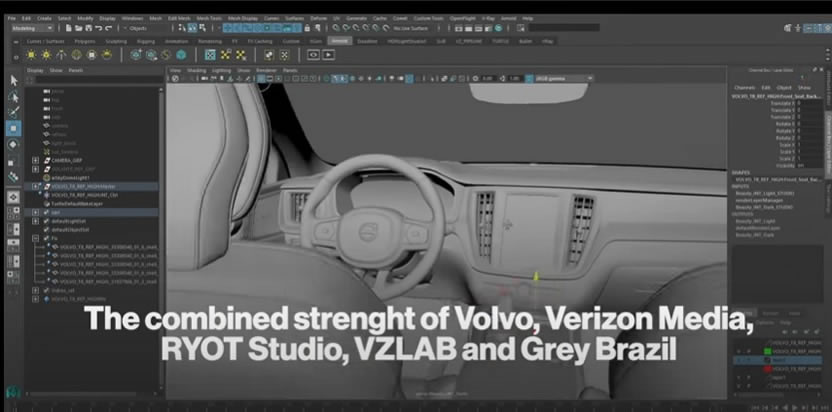Image resolution: width=832 pixels, height=412 pixels.
Task: Open Channel Box Show menu
Action: 804,88
